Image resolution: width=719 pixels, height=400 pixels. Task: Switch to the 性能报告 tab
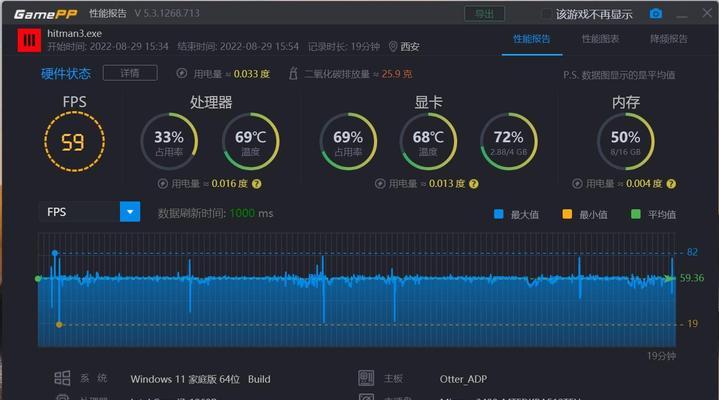[x=531, y=39]
